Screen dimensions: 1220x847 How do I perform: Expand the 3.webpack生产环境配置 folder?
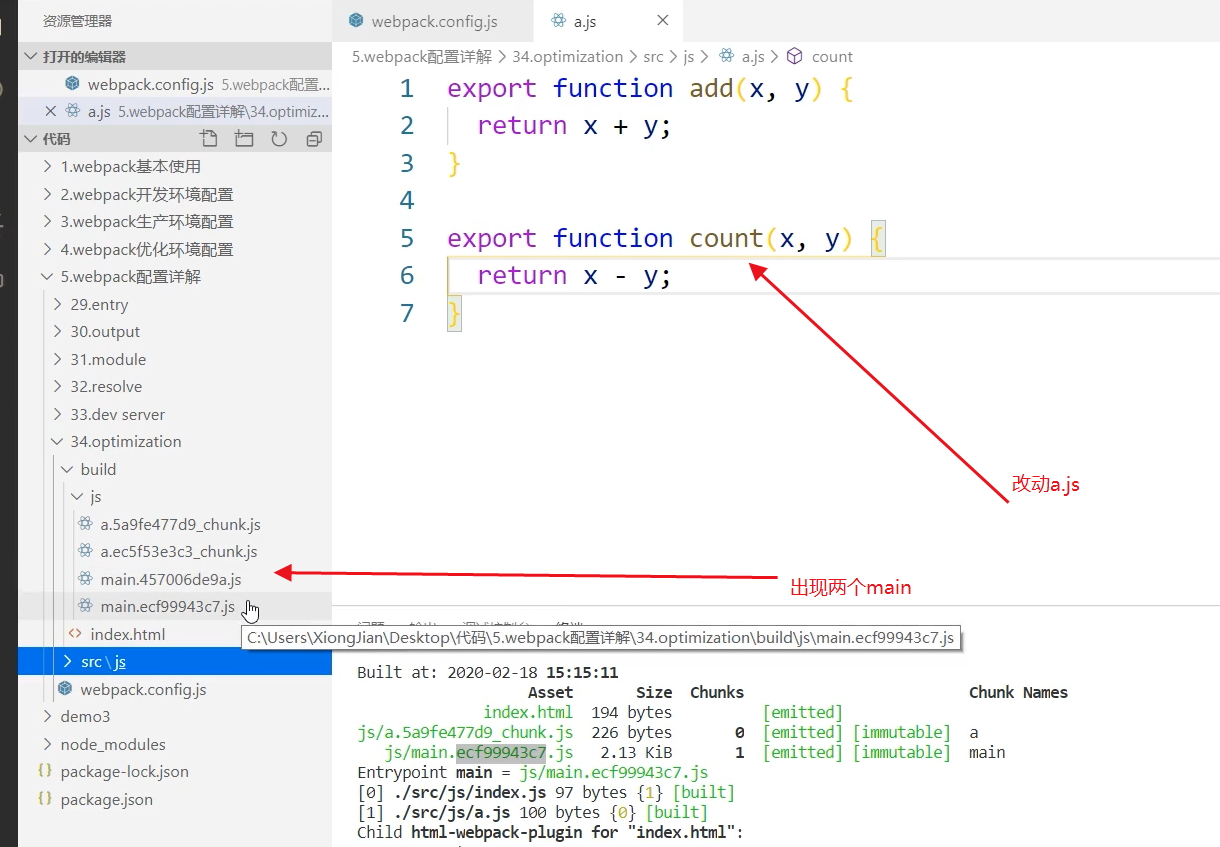tap(175, 221)
